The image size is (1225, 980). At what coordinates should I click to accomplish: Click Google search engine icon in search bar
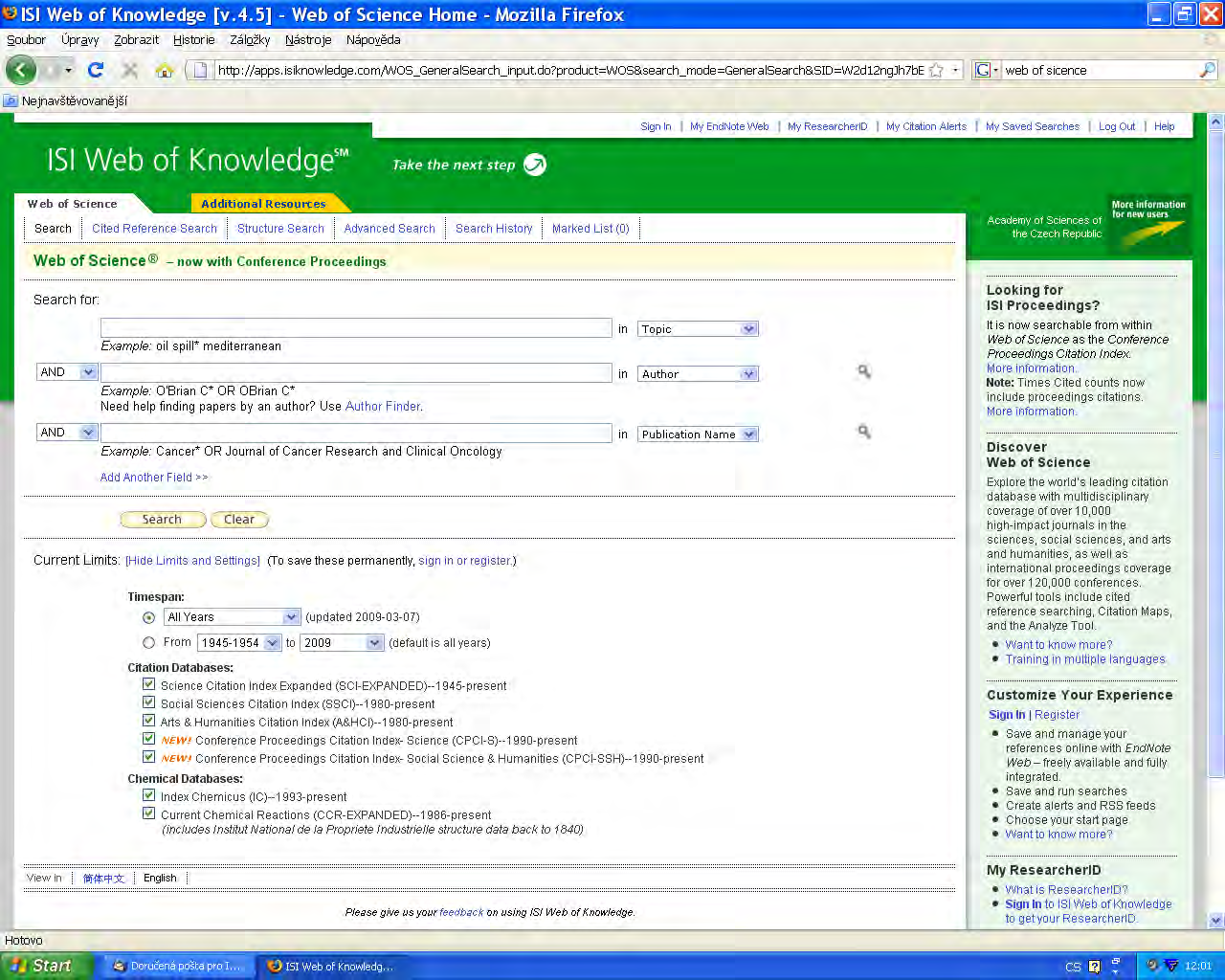pos(982,70)
